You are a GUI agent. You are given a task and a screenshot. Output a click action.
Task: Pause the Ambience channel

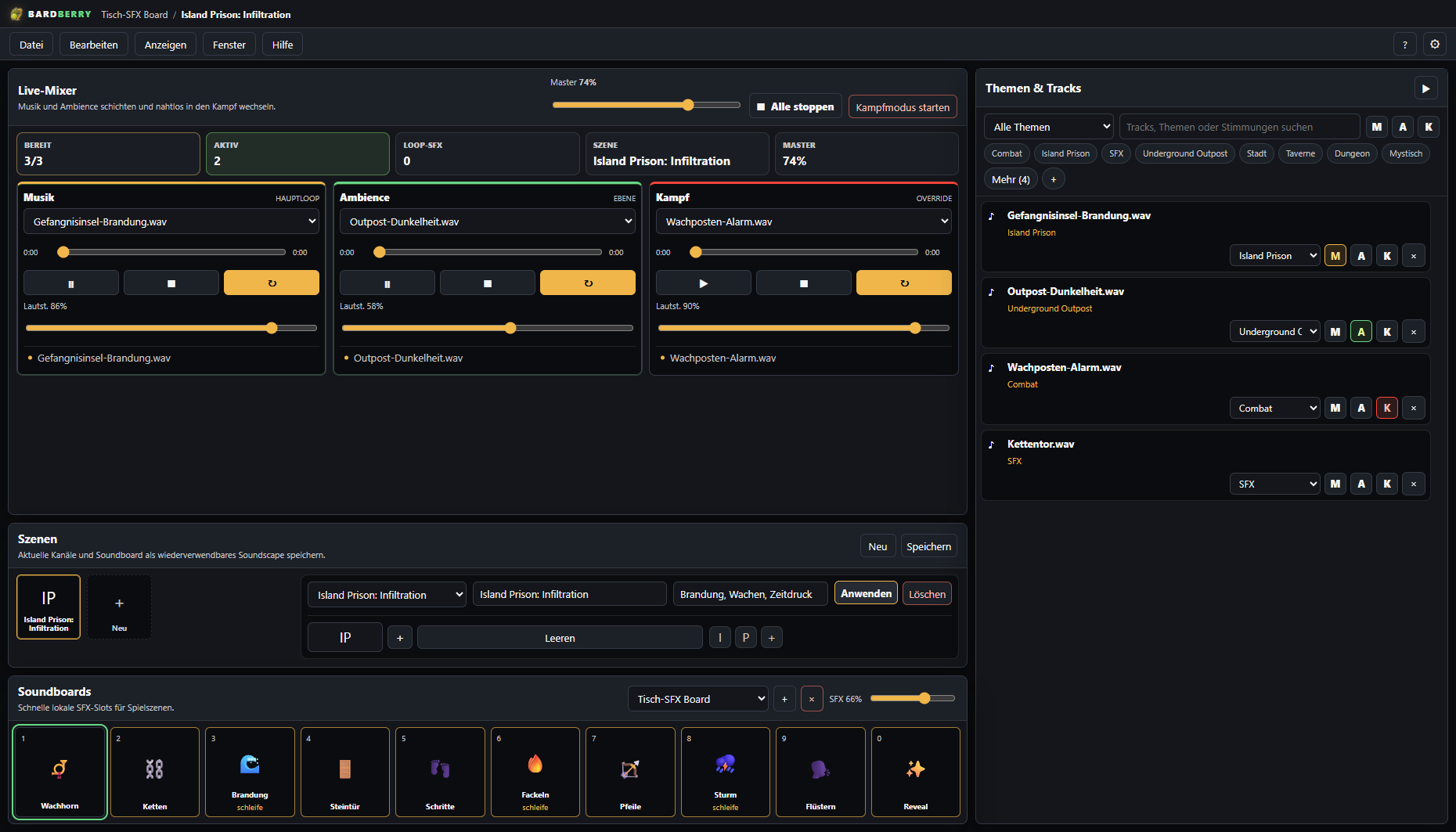click(387, 283)
